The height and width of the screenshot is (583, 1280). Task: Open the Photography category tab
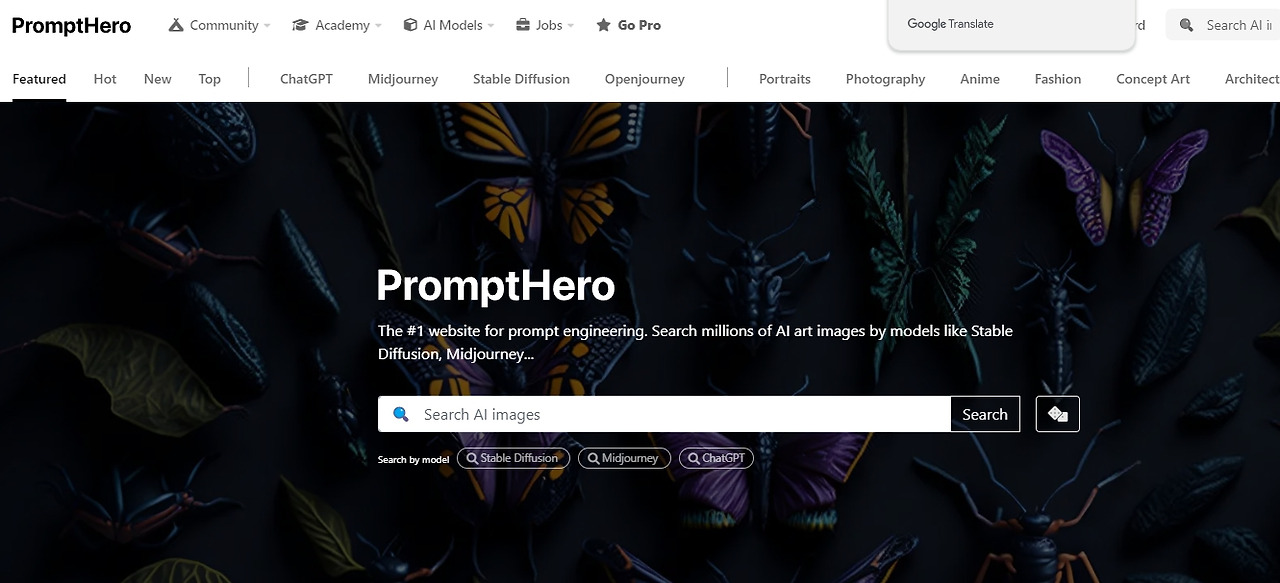click(x=885, y=79)
